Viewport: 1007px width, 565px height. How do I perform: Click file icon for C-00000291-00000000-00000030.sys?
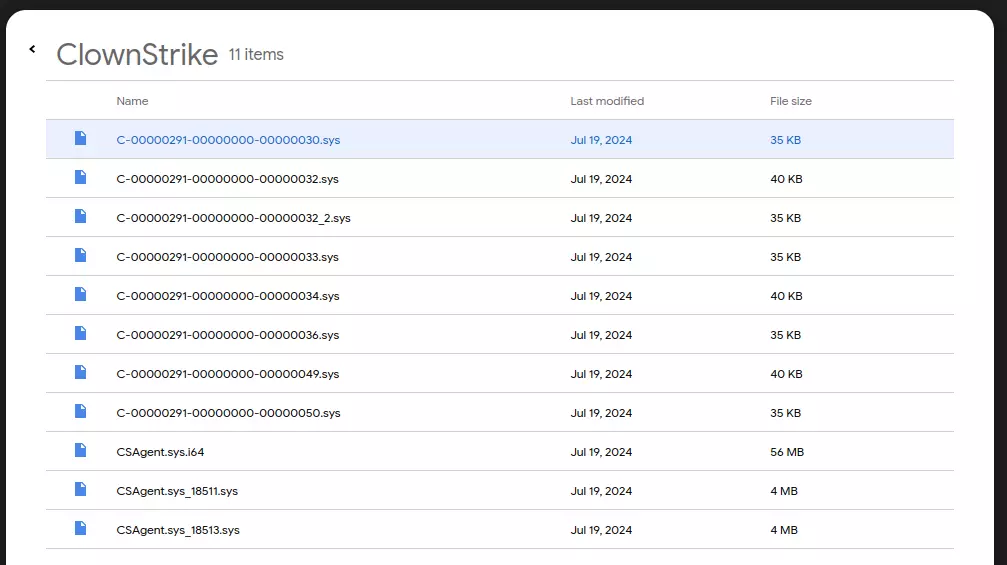click(x=81, y=139)
